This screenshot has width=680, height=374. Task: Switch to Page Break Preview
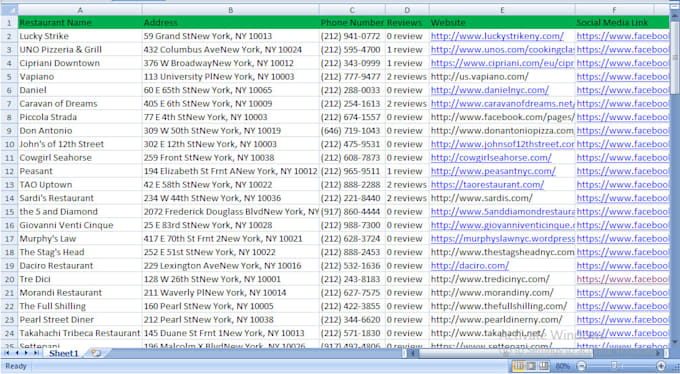543,366
